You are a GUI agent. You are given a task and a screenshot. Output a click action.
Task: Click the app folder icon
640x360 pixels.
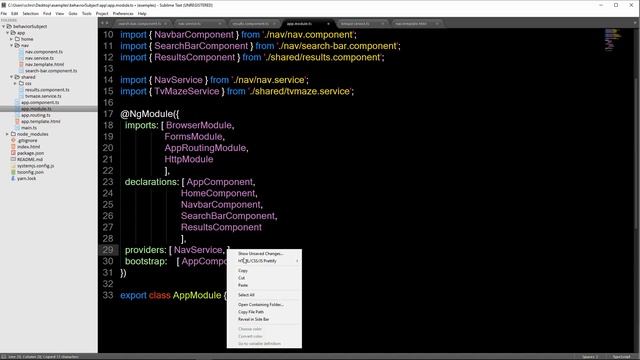click(13, 33)
